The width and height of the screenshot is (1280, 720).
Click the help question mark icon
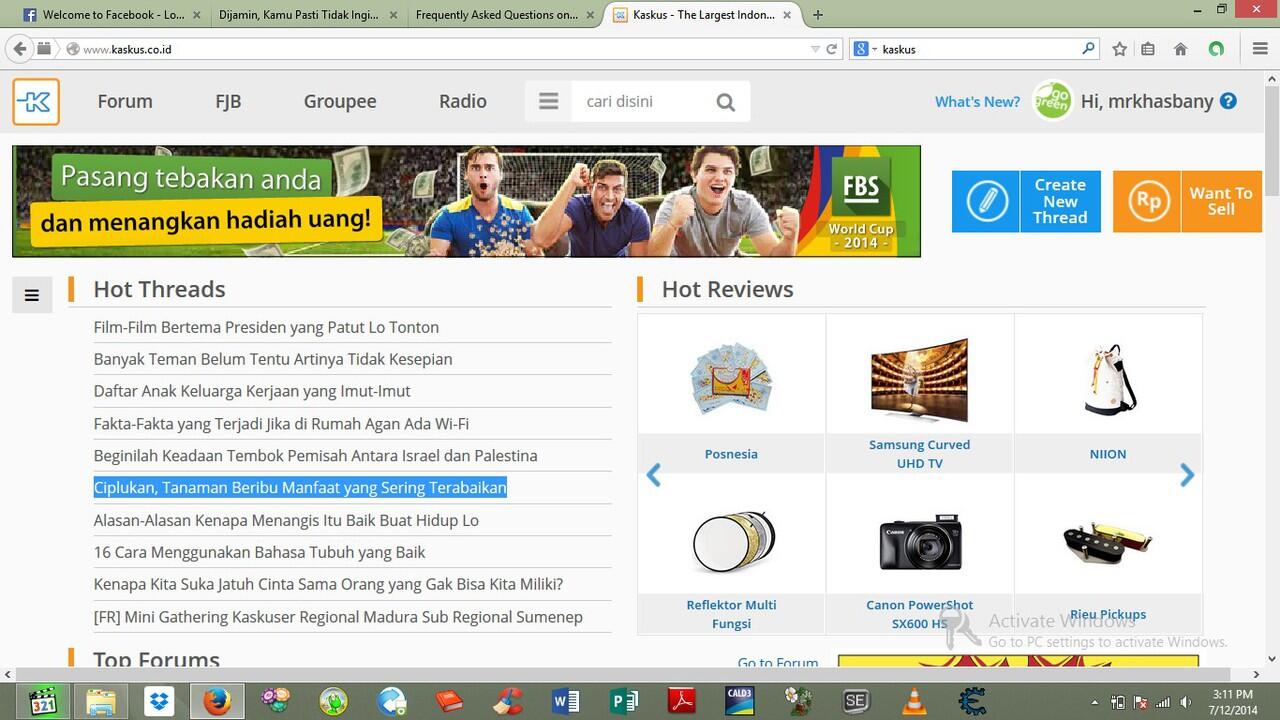coord(1228,101)
